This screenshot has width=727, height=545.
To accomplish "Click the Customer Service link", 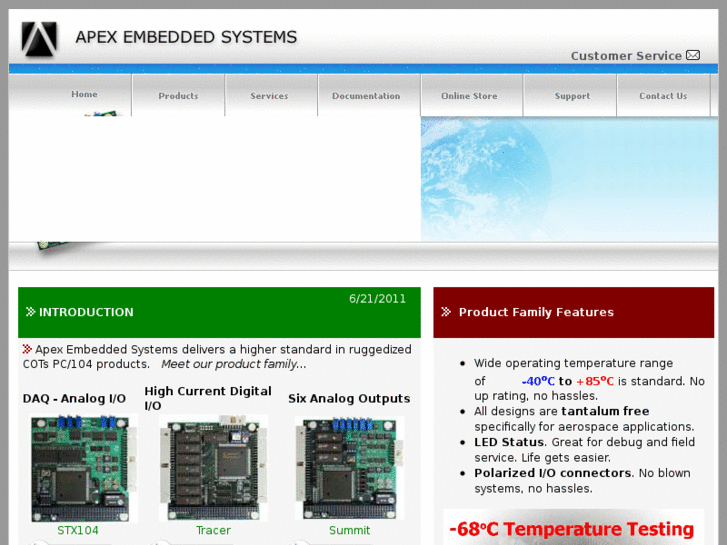I will (626, 56).
